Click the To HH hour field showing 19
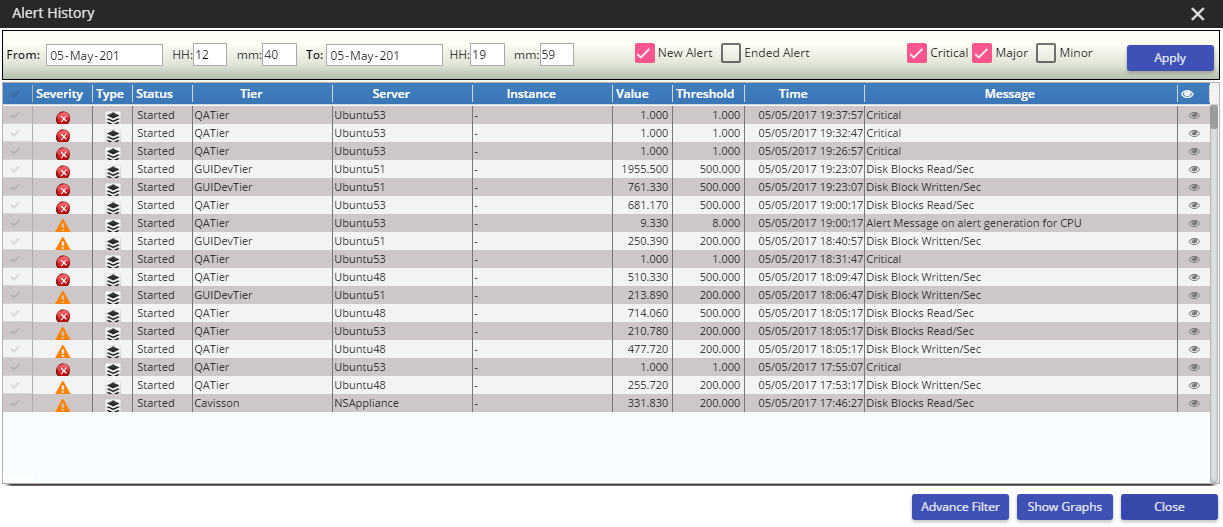1223x527 pixels. click(488, 55)
